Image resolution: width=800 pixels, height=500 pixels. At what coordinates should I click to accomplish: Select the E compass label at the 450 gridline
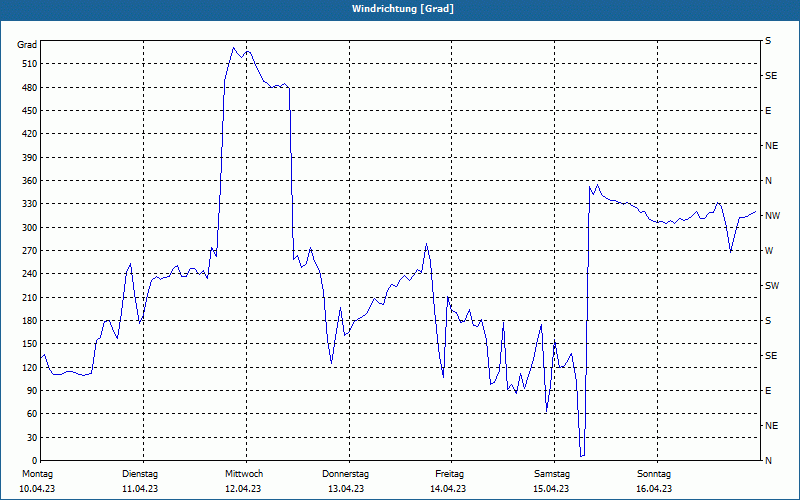tap(768, 111)
